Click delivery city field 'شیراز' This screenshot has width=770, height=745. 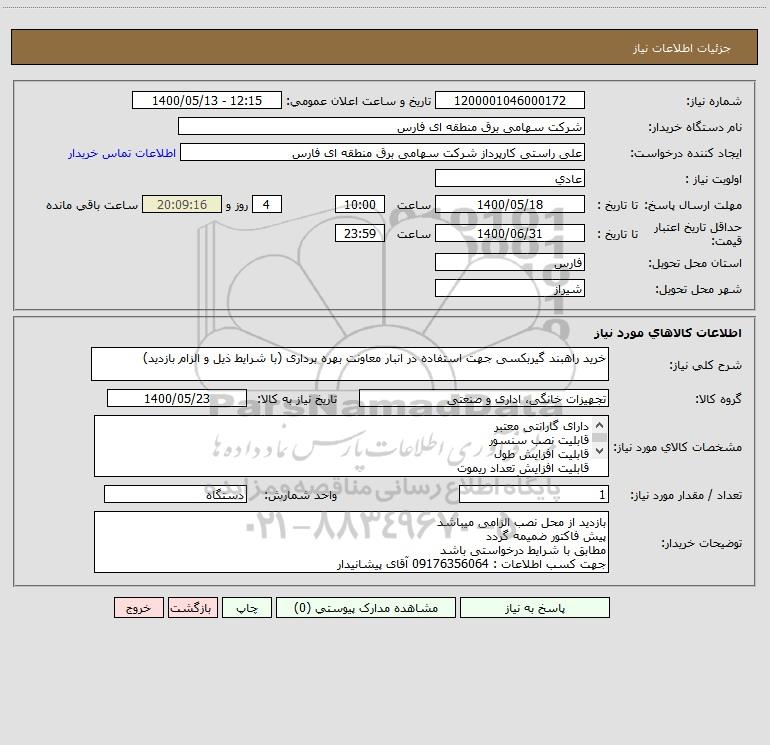click(x=510, y=288)
